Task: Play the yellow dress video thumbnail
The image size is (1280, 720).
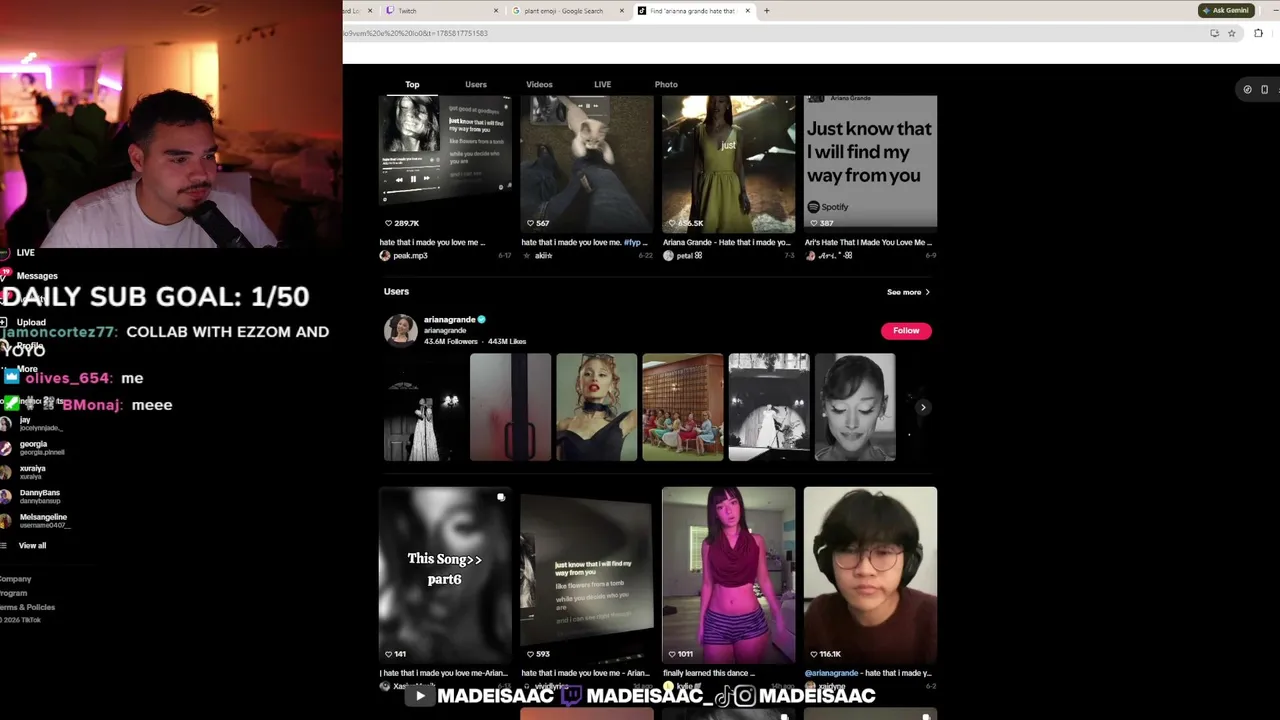Action: point(729,164)
